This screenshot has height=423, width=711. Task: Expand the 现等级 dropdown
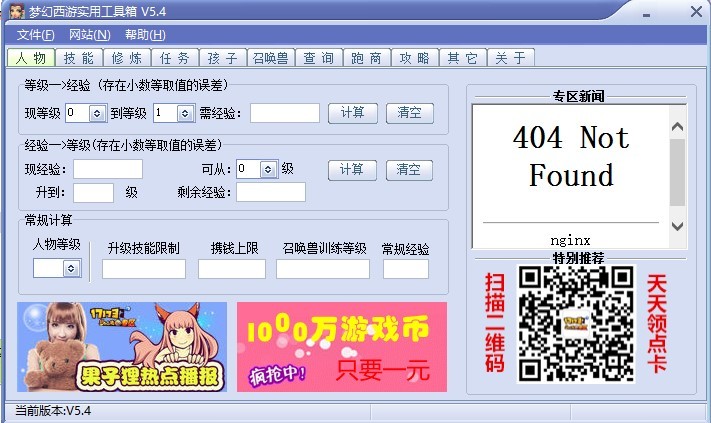point(98,114)
